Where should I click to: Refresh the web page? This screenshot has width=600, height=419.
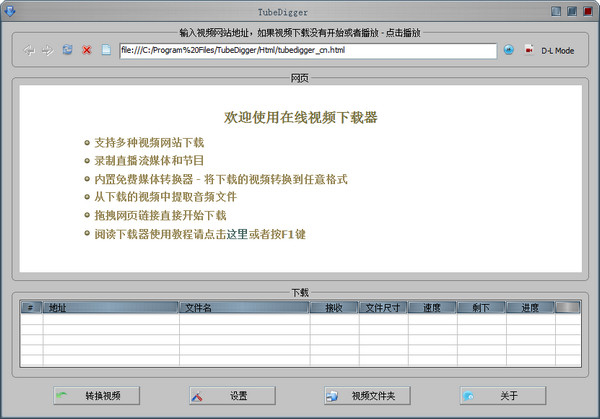click(x=67, y=50)
